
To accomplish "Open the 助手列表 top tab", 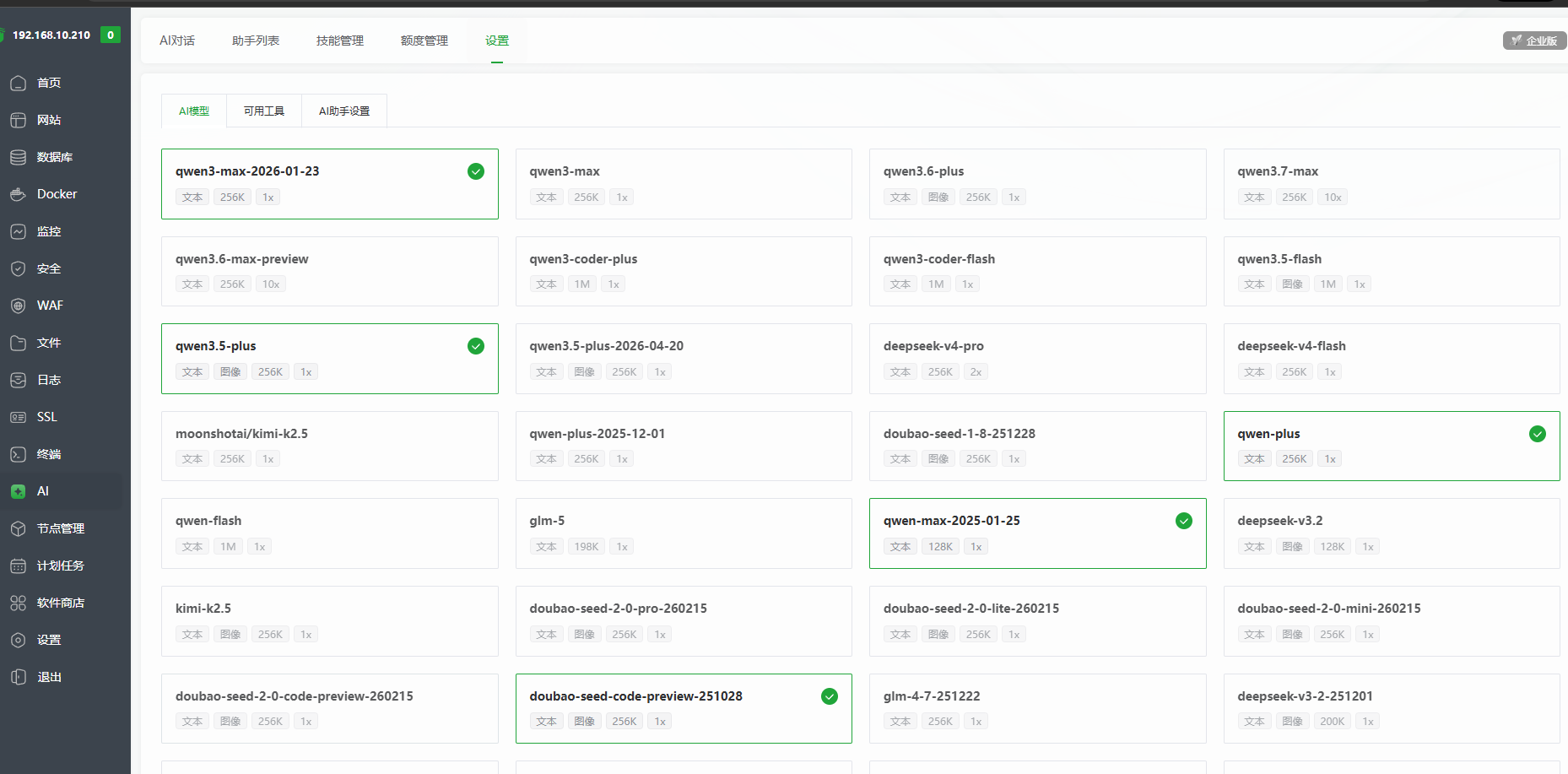I will (x=256, y=41).
